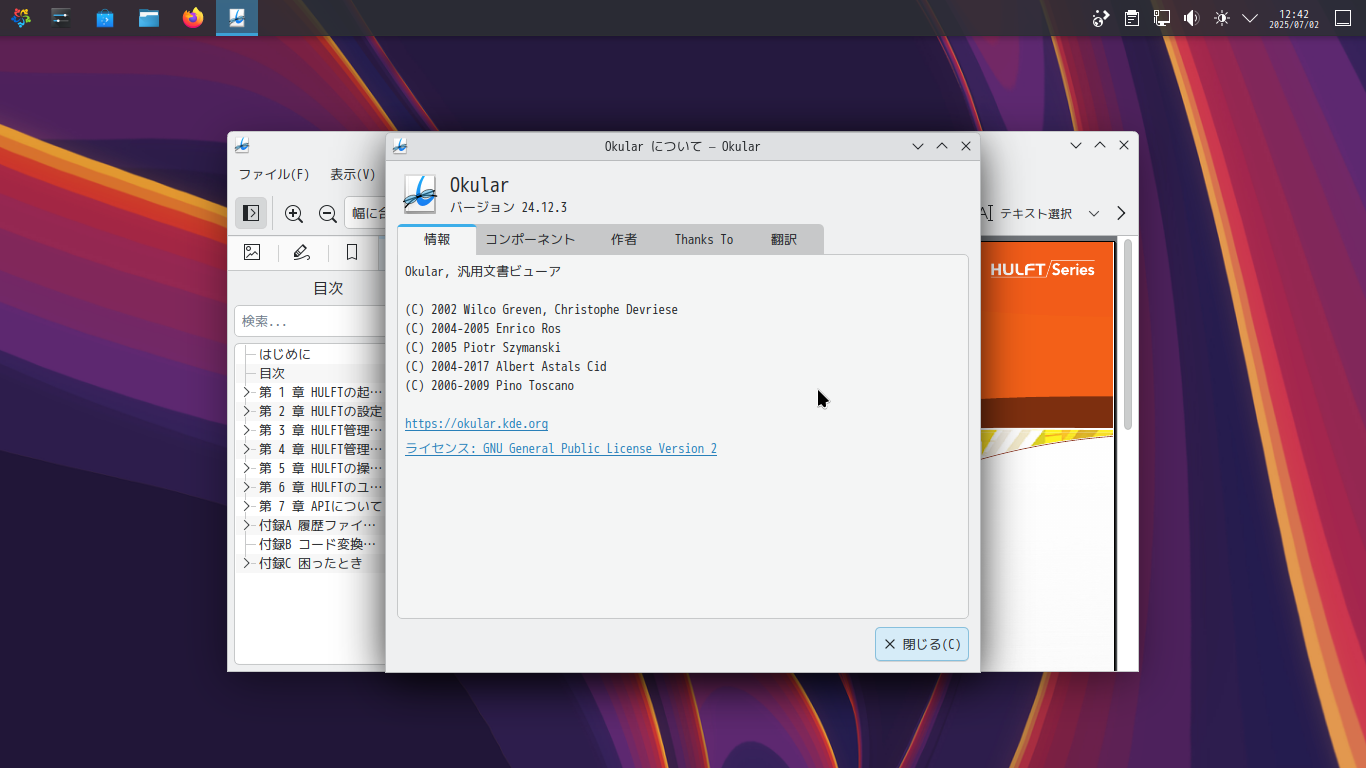Open the globe tray icon with arrow
The width and height of the screenshot is (1366, 768).
pyautogui.click(x=1101, y=18)
